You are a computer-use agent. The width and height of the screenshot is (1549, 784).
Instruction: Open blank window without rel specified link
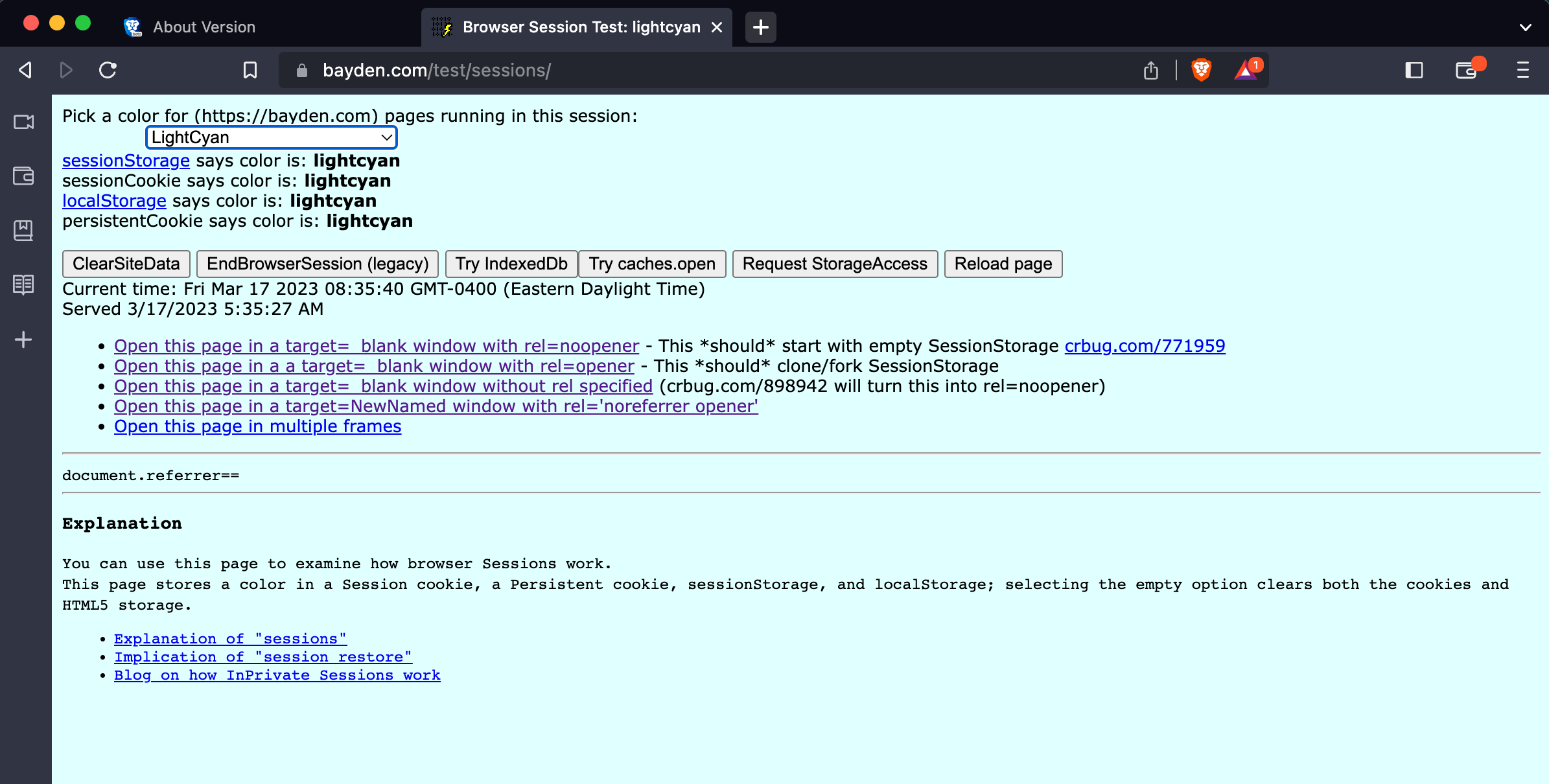(x=383, y=386)
